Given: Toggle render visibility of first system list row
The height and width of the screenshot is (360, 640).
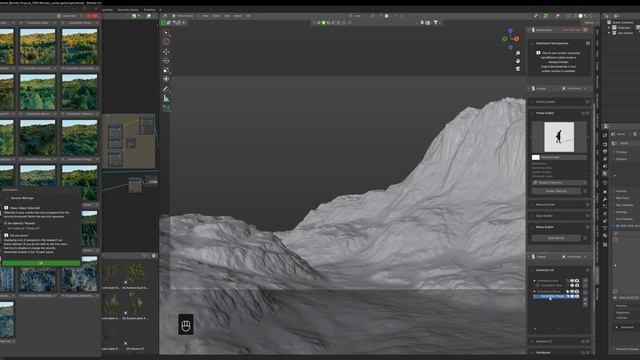Looking at the screenshot, I should coord(577,281).
